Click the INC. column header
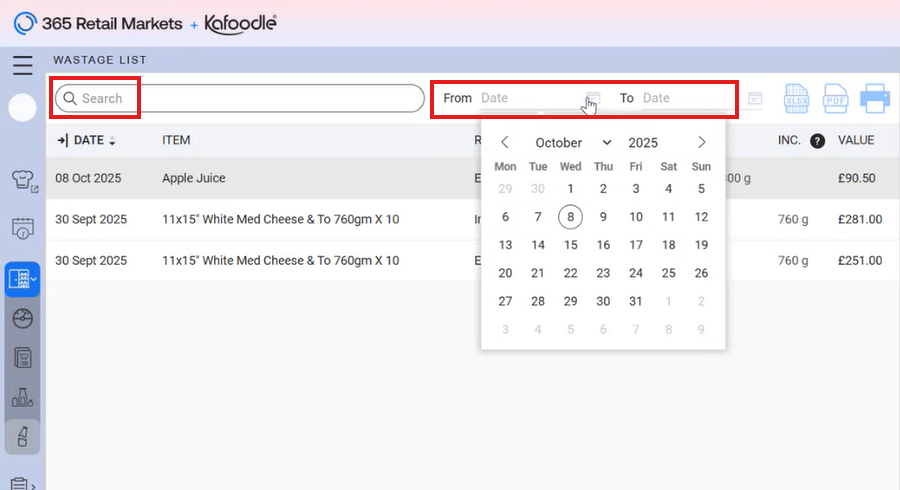Viewport: 900px width, 490px height. [789, 141]
